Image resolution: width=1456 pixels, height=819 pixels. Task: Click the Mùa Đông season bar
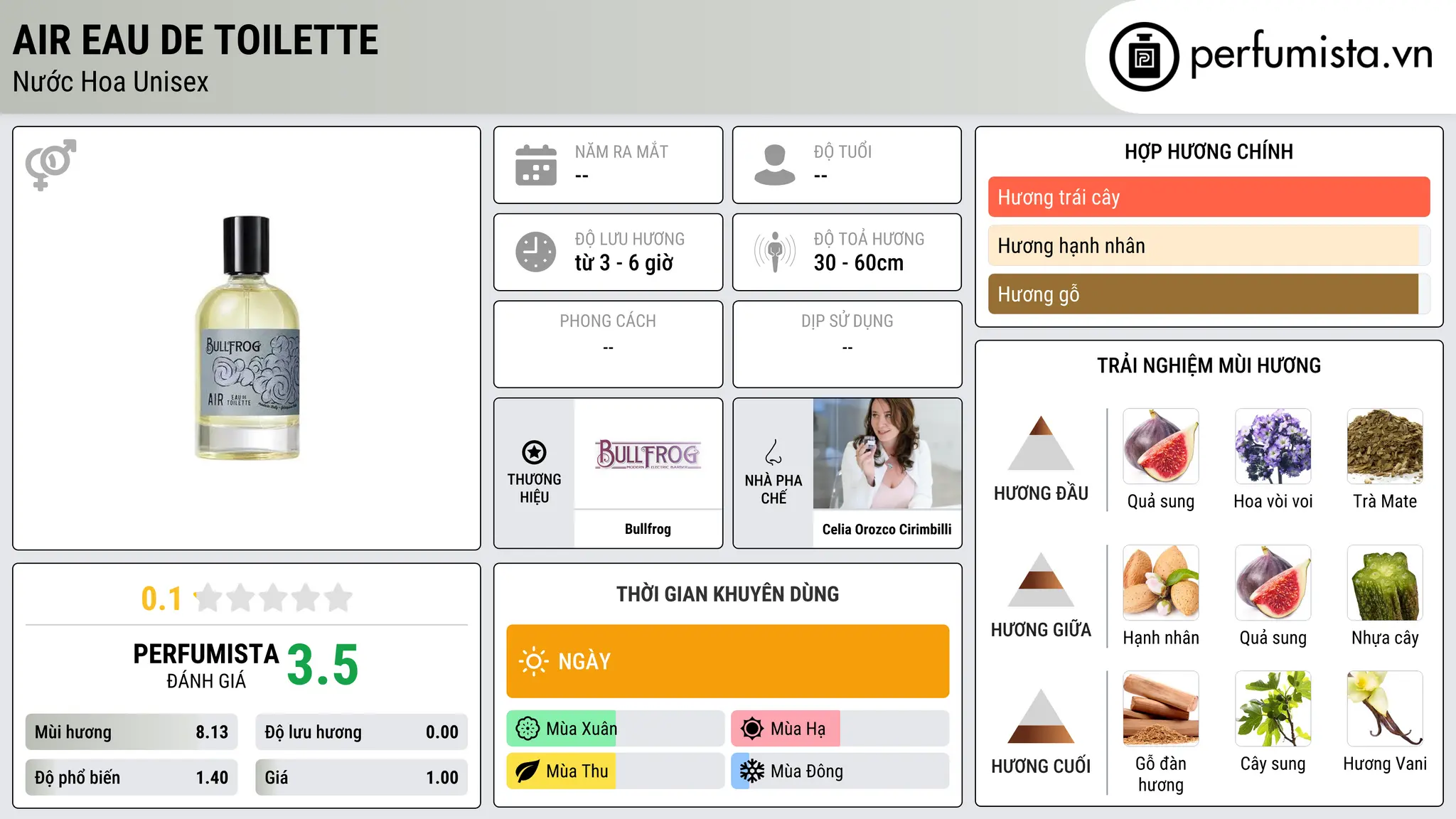tap(840, 771)
